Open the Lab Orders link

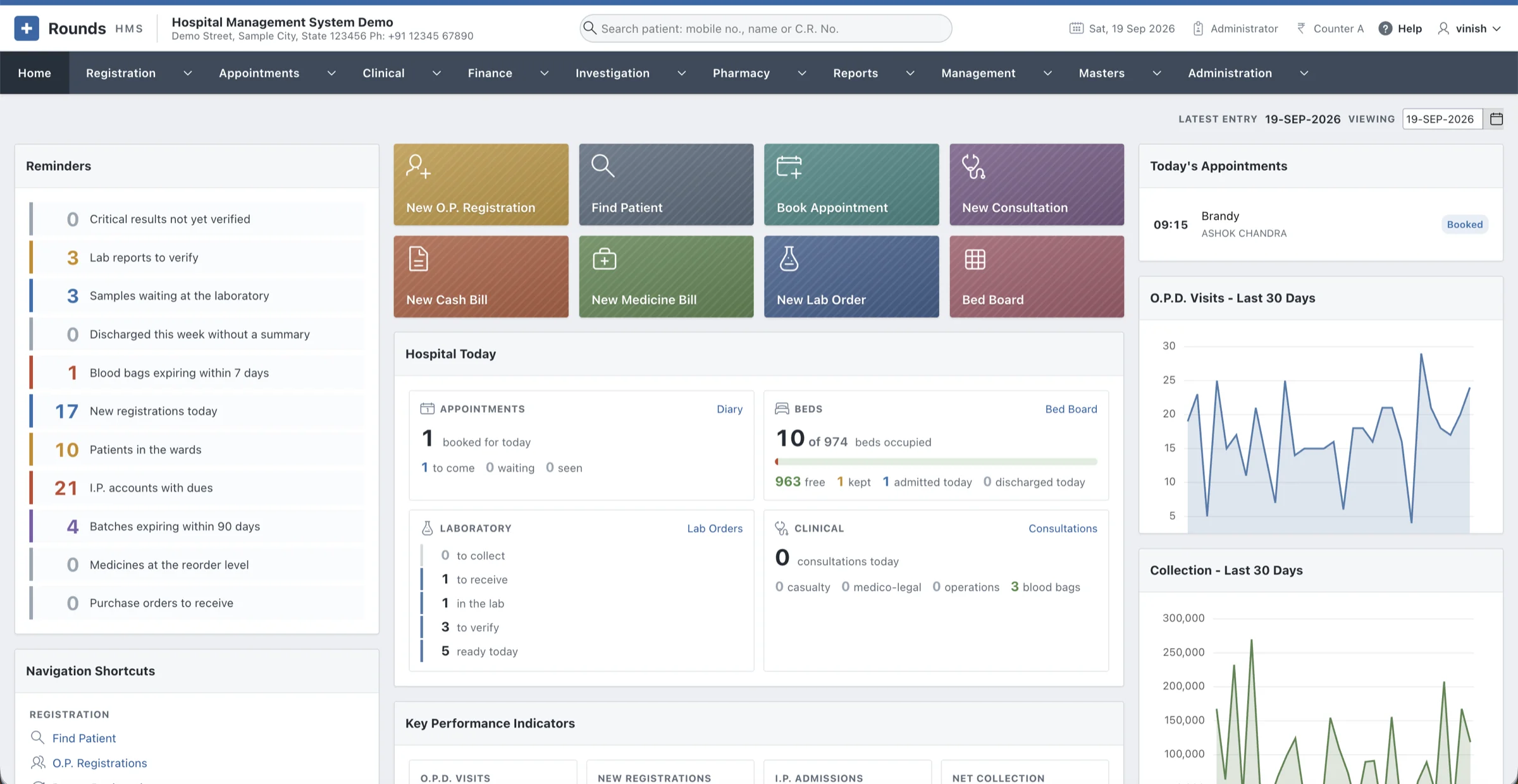coord(715,529)
